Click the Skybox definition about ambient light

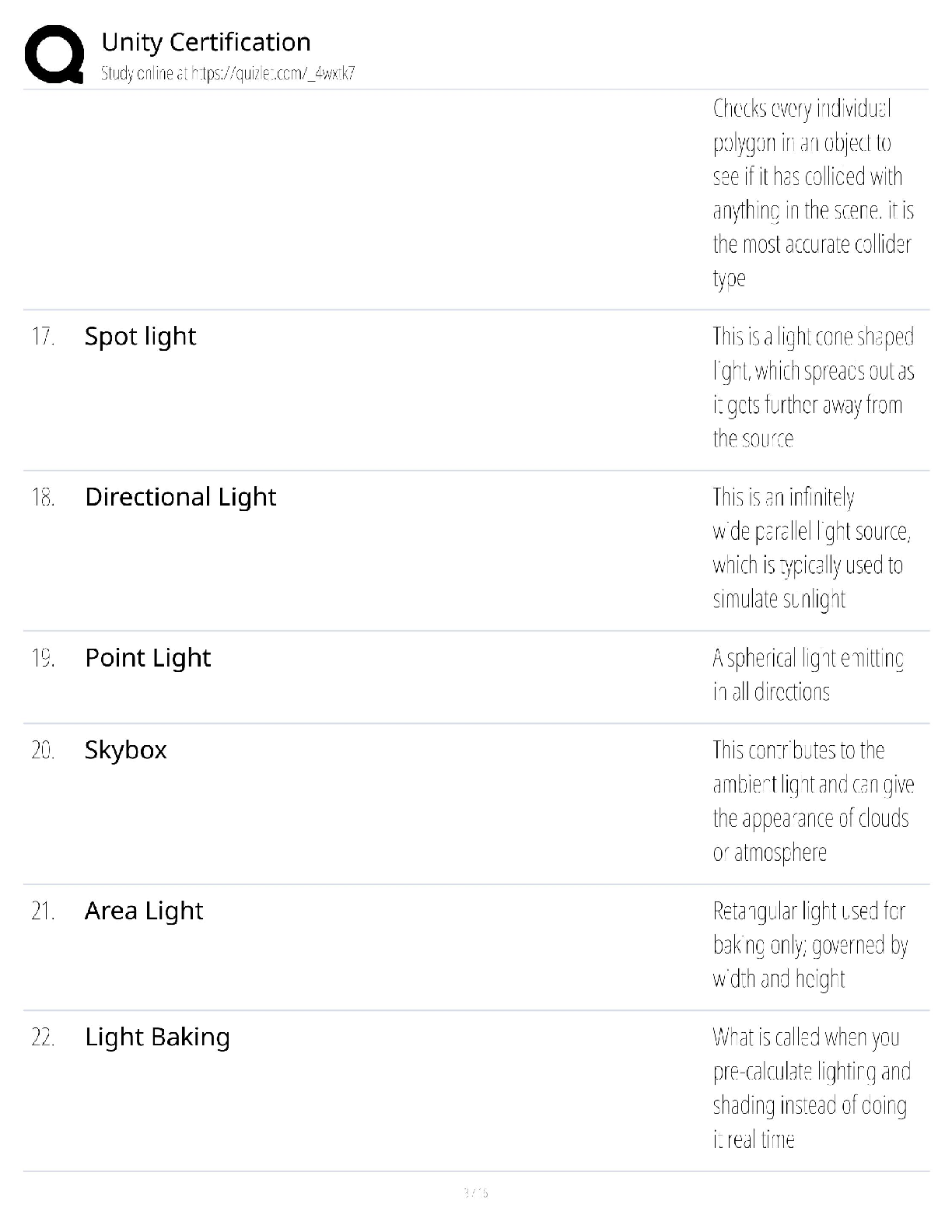pos(813,801)
